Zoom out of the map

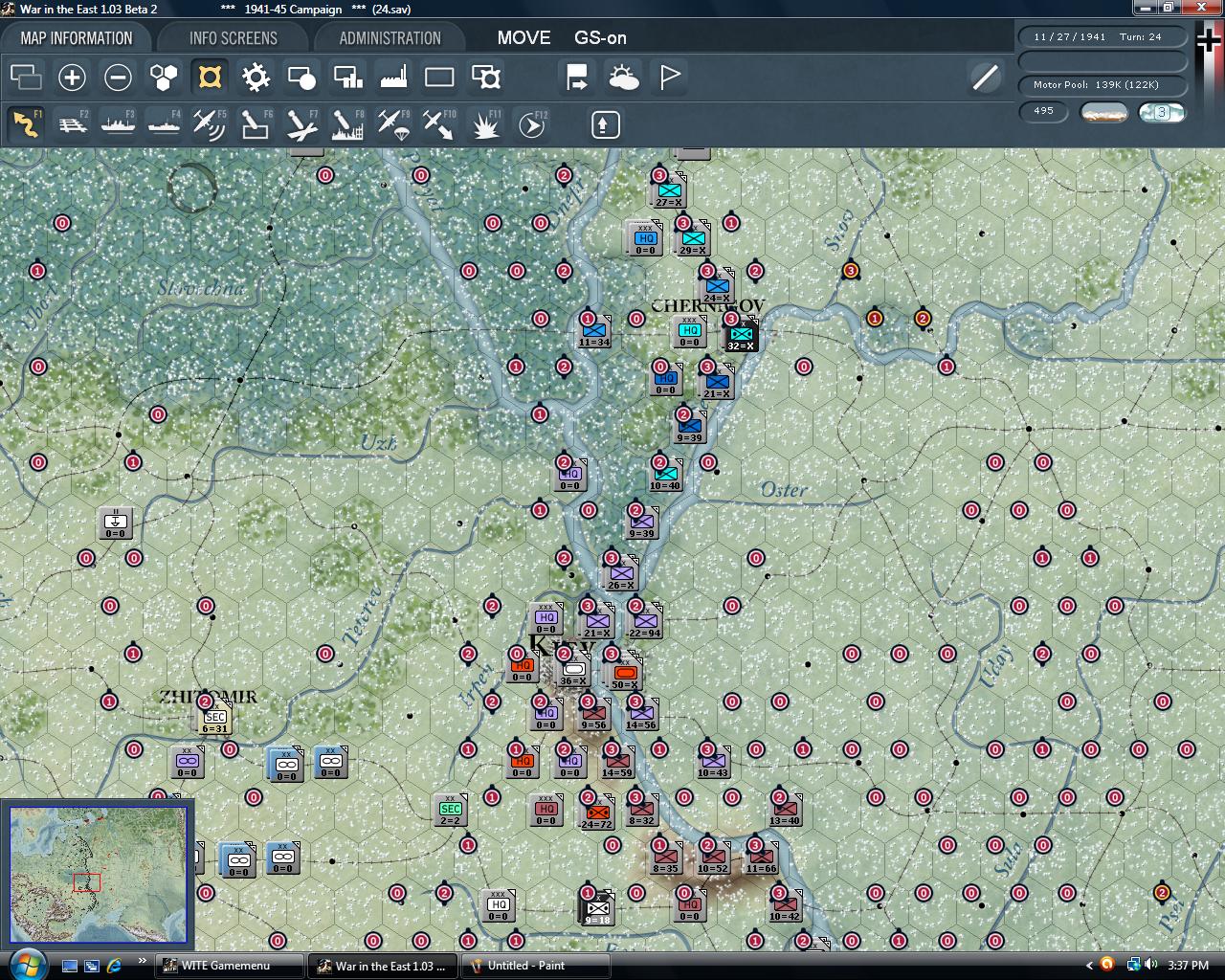(118, 78)
